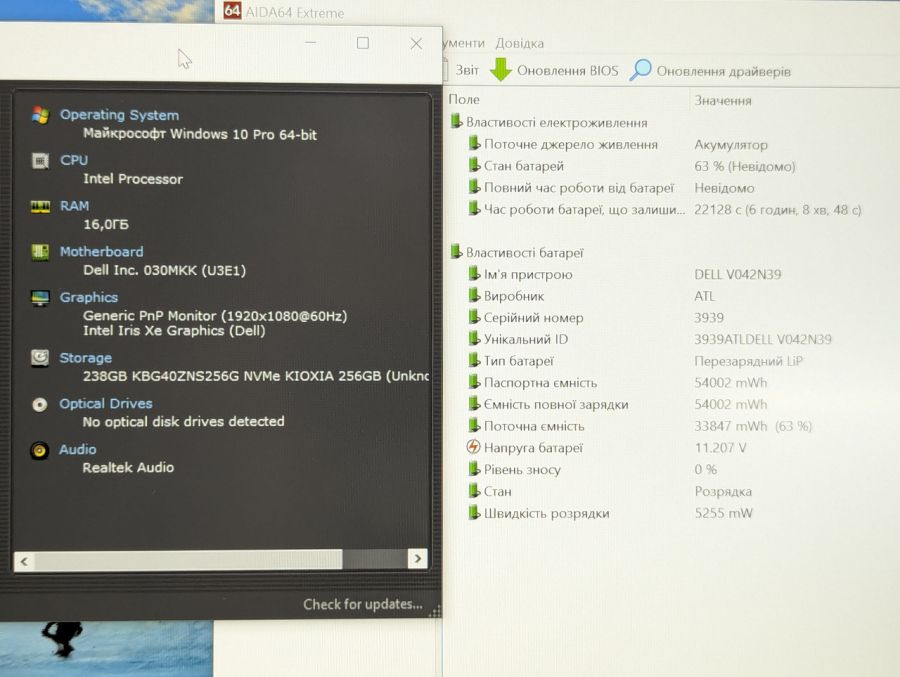
Task: Maximize the Speccy window
Action: (363, 43)
